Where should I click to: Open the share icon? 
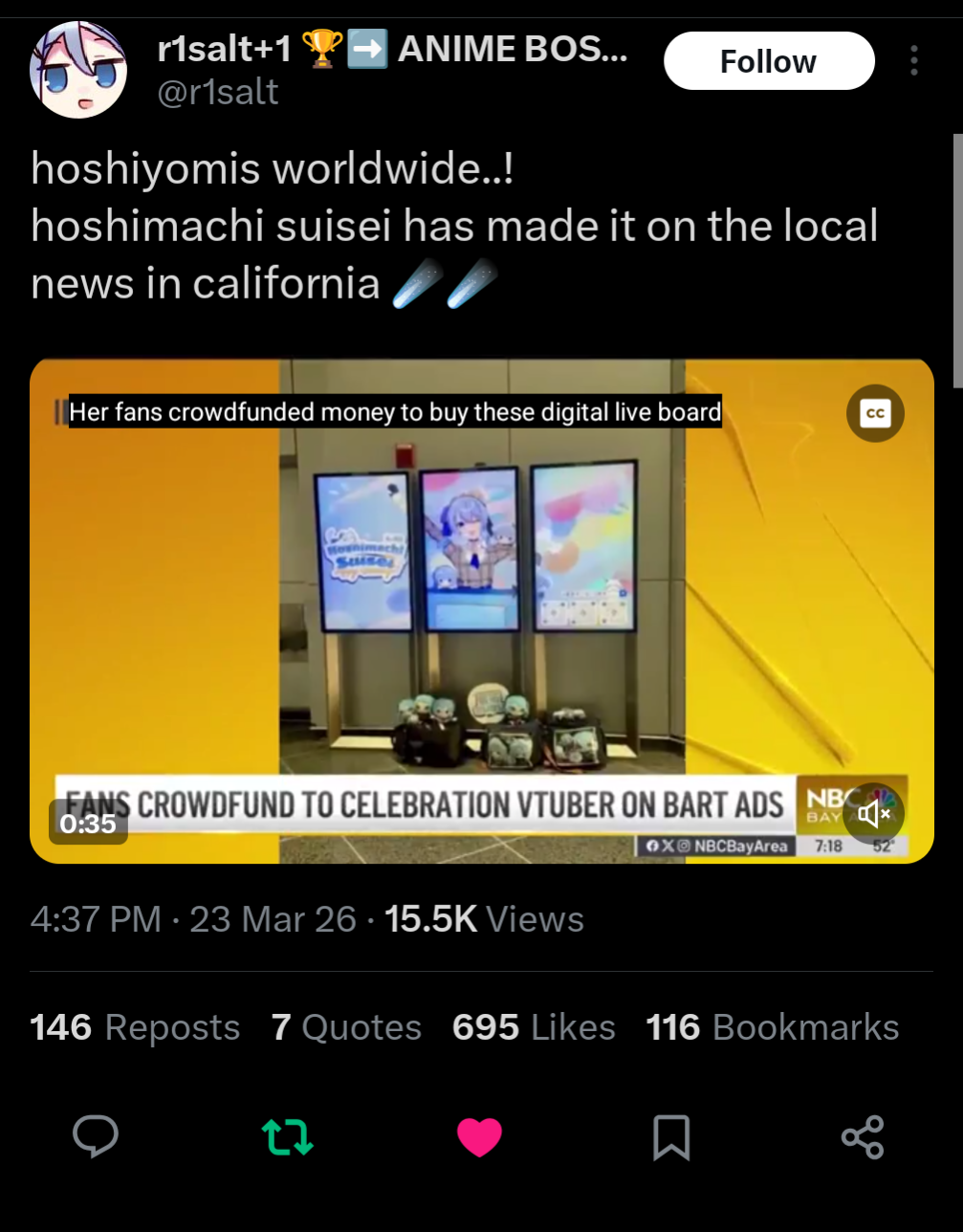coord(863,1137)
